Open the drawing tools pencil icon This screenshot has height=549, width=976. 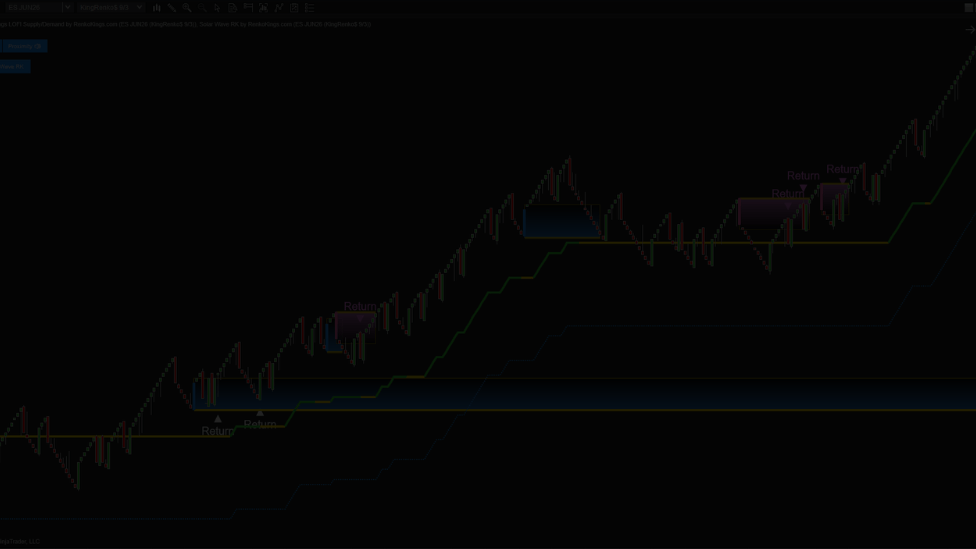pos(172,7)
